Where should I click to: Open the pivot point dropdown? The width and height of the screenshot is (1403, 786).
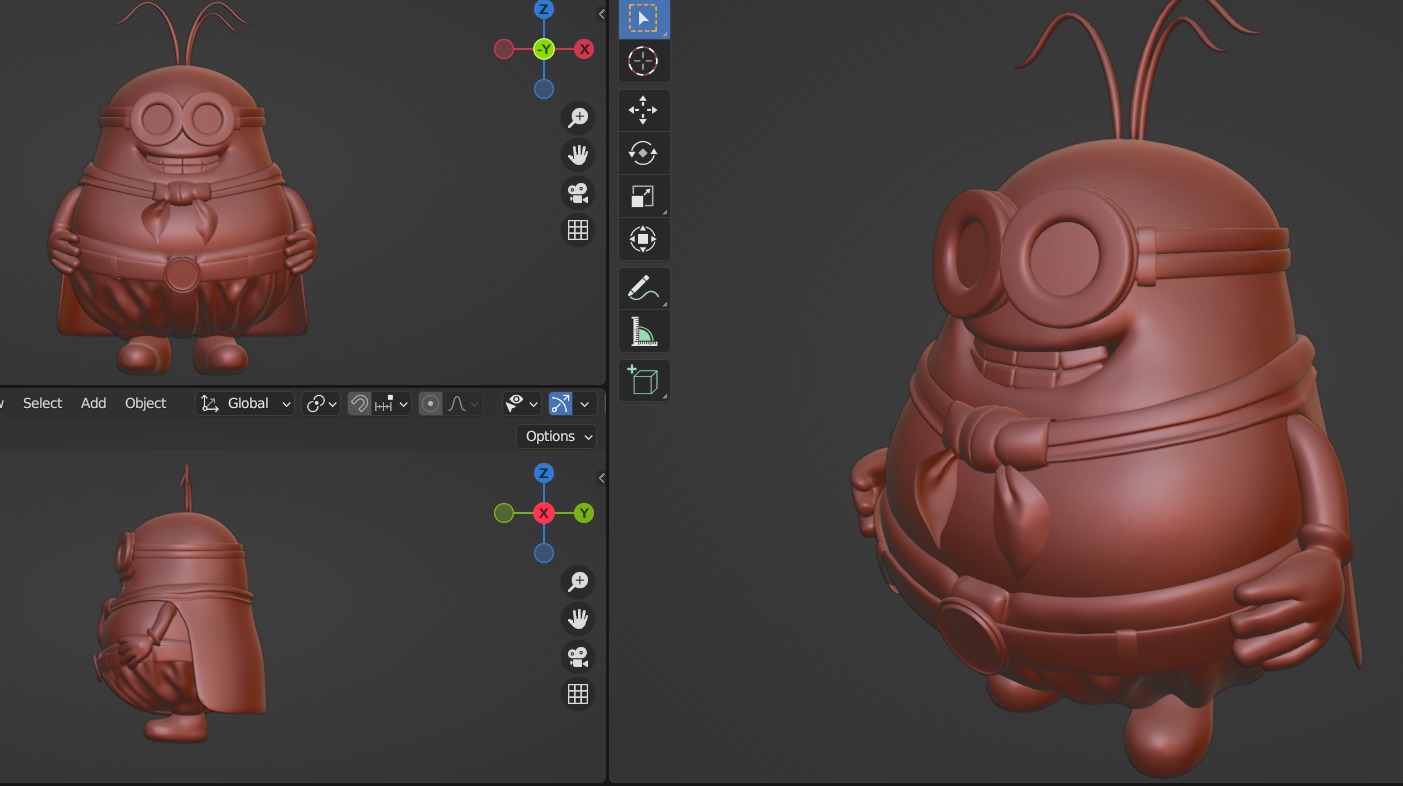pyautogui.click(x=321, y=404)
